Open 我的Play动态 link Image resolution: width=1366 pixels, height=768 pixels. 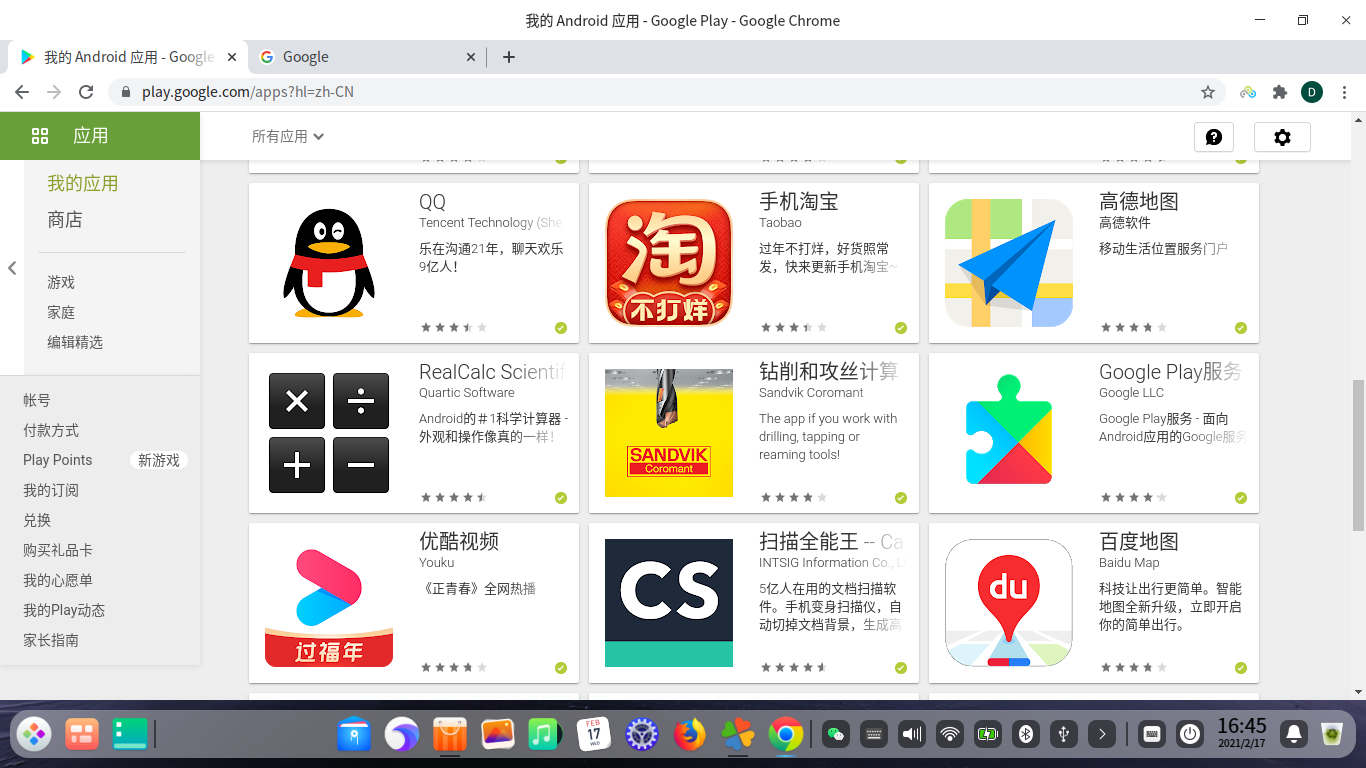64,610
